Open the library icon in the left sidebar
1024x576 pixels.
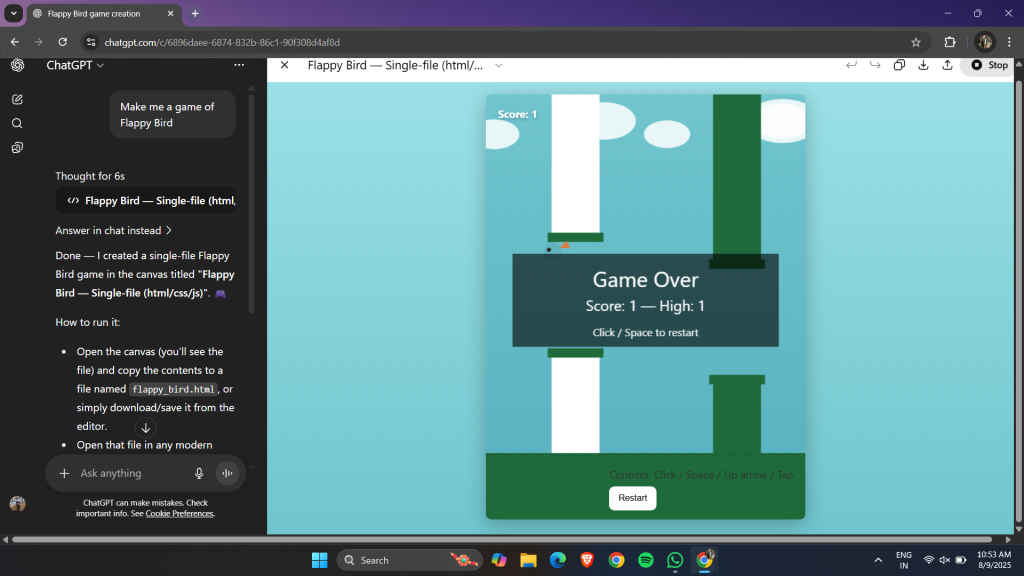pos(17,148)
